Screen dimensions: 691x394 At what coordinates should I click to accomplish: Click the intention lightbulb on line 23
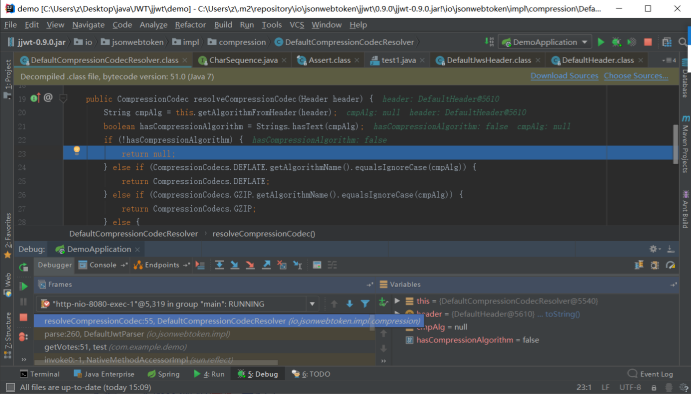[77, 150]
